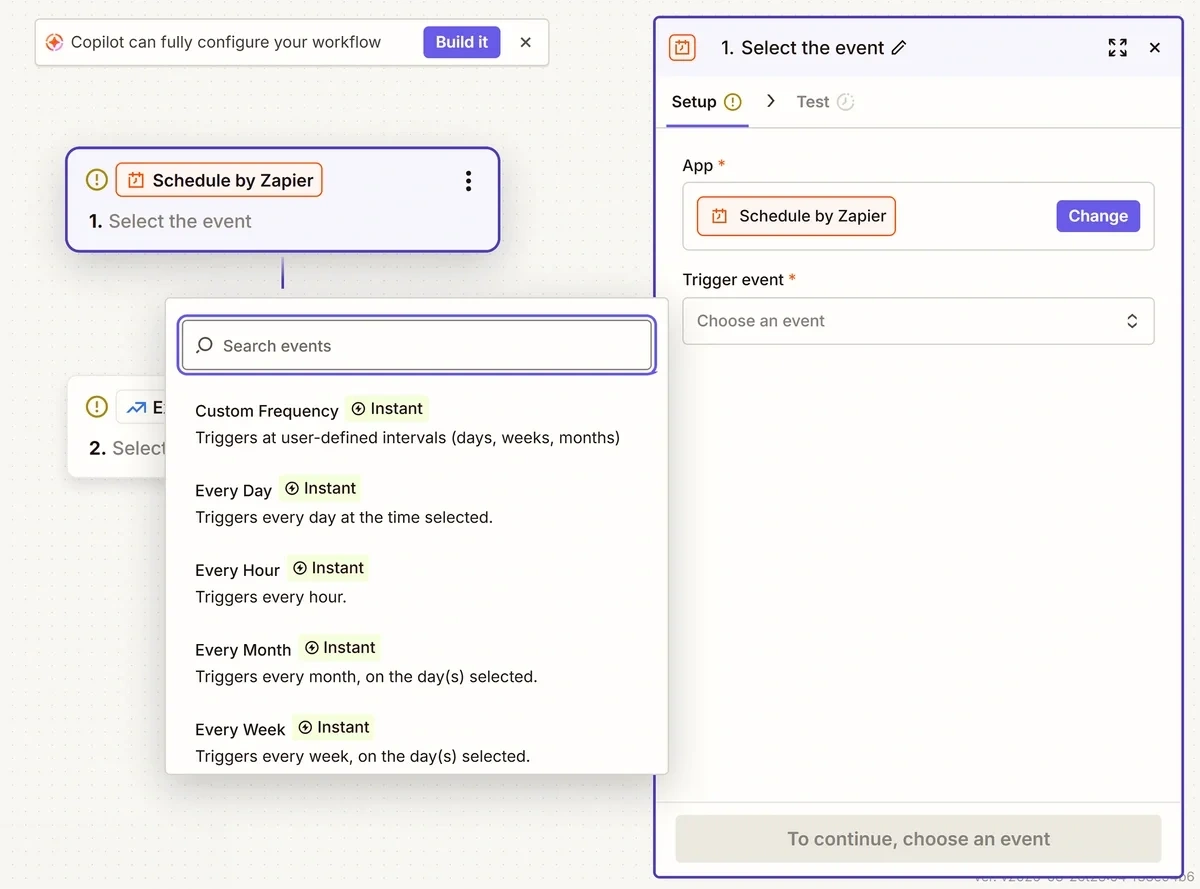Screen dimensions: 1200x889
Task: Click the Instant badge beside Every Hour
Action: (328, 568)
